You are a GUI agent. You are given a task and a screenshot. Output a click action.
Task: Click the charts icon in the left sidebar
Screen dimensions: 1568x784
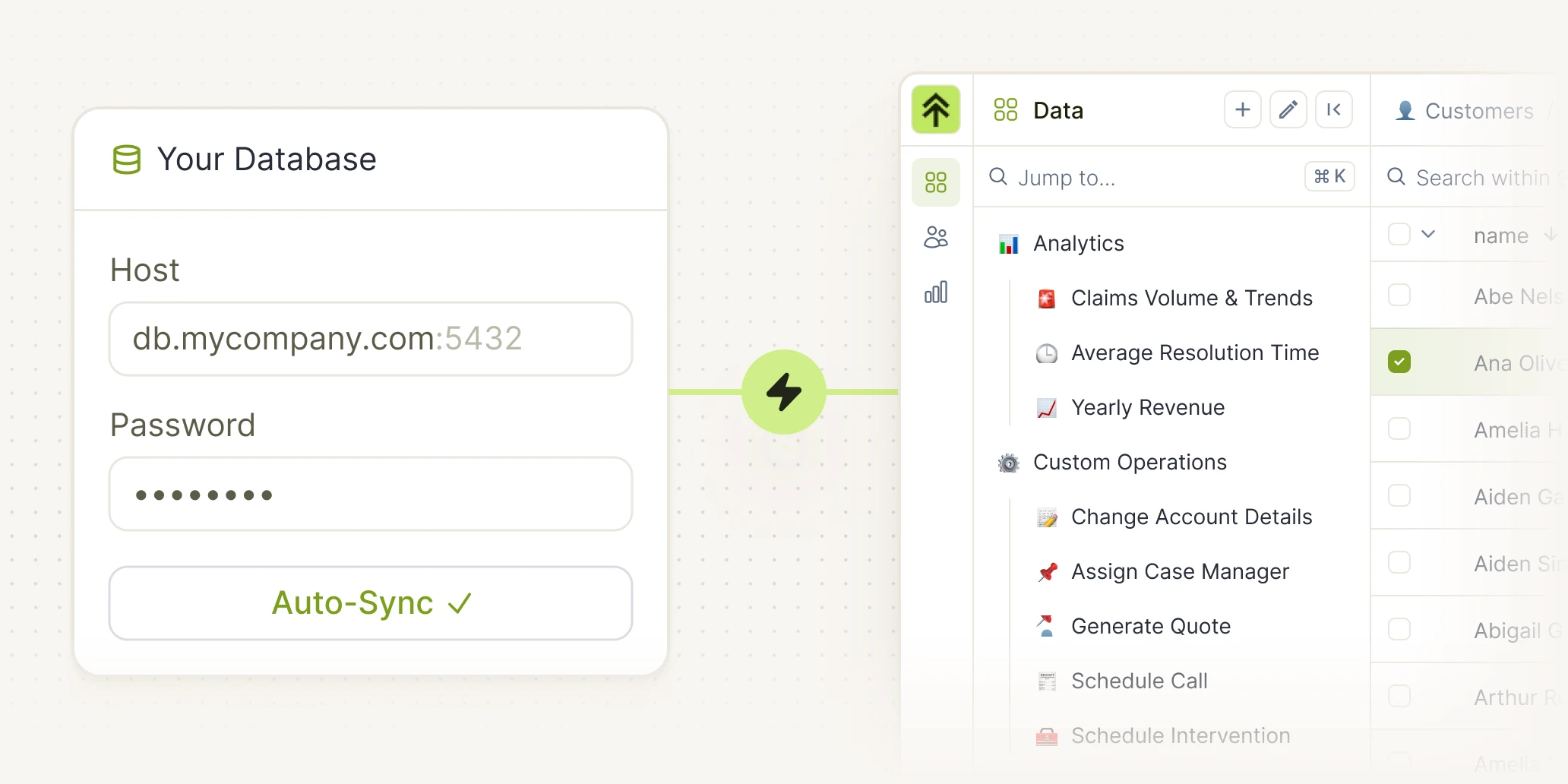click(x=935, y=291)
